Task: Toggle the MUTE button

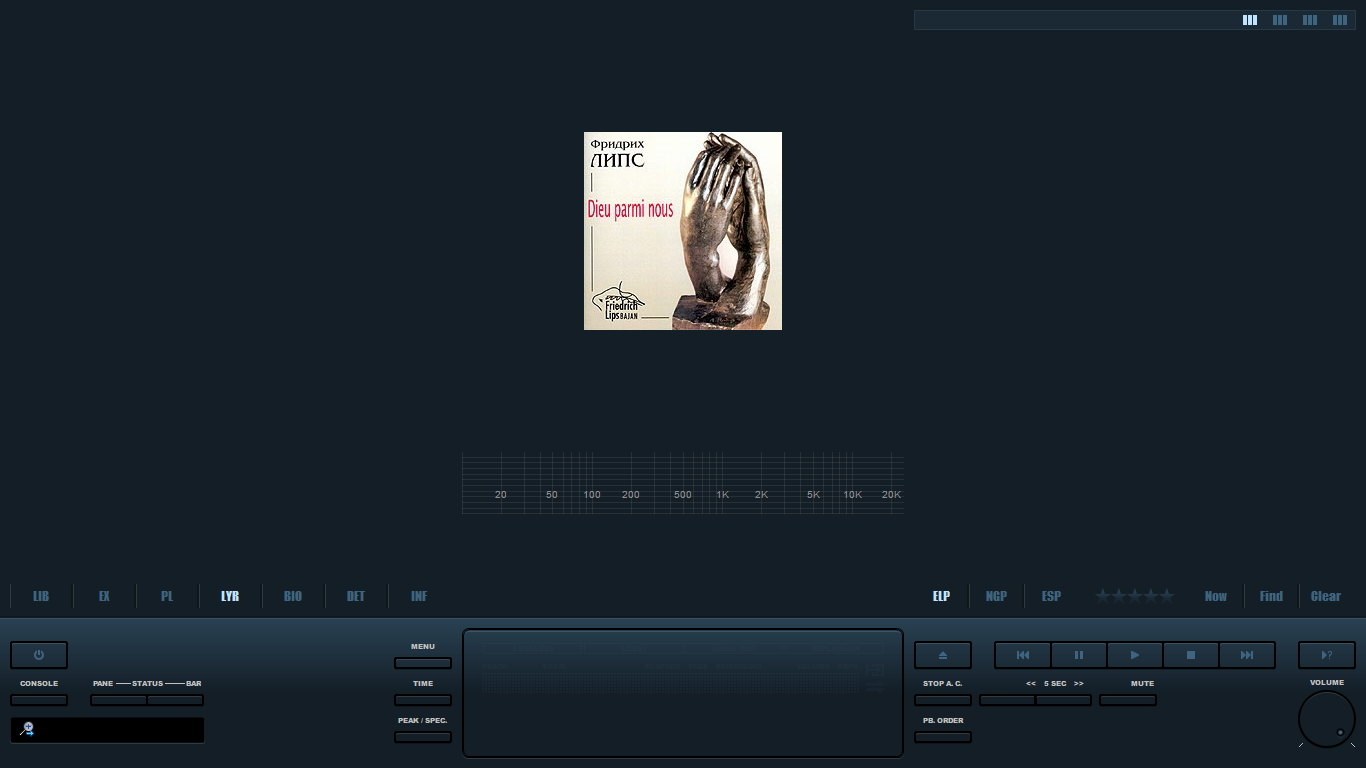Action: (x=1128, y=700)
